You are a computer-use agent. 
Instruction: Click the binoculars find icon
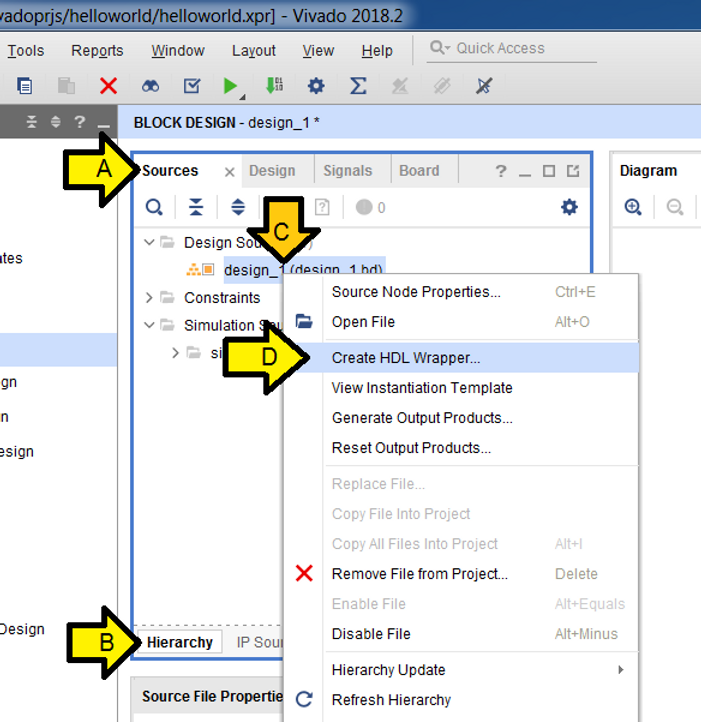pyautogui.click(x=150, y=86)
